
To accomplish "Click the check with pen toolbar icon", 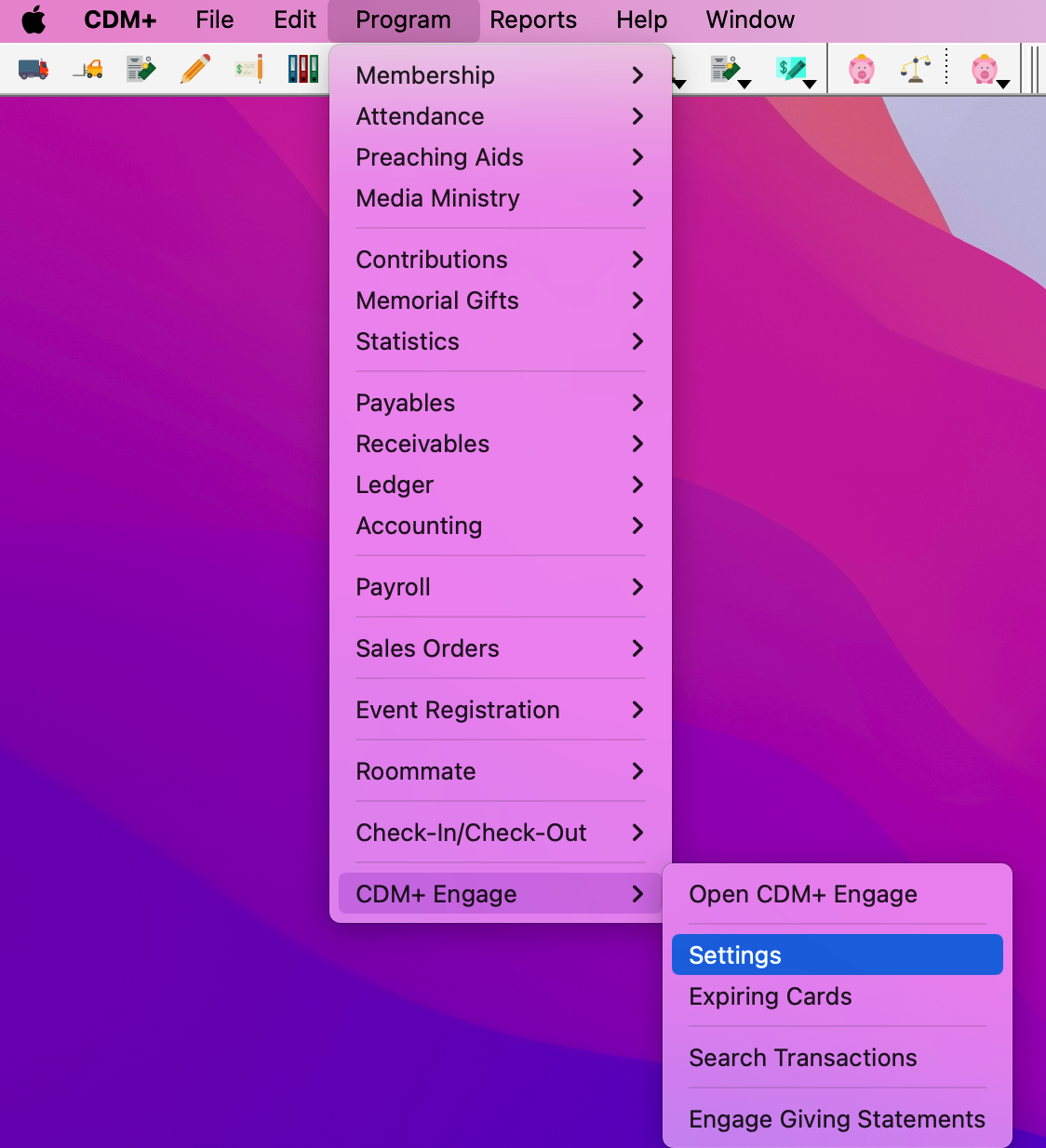I will click(248, 69).
